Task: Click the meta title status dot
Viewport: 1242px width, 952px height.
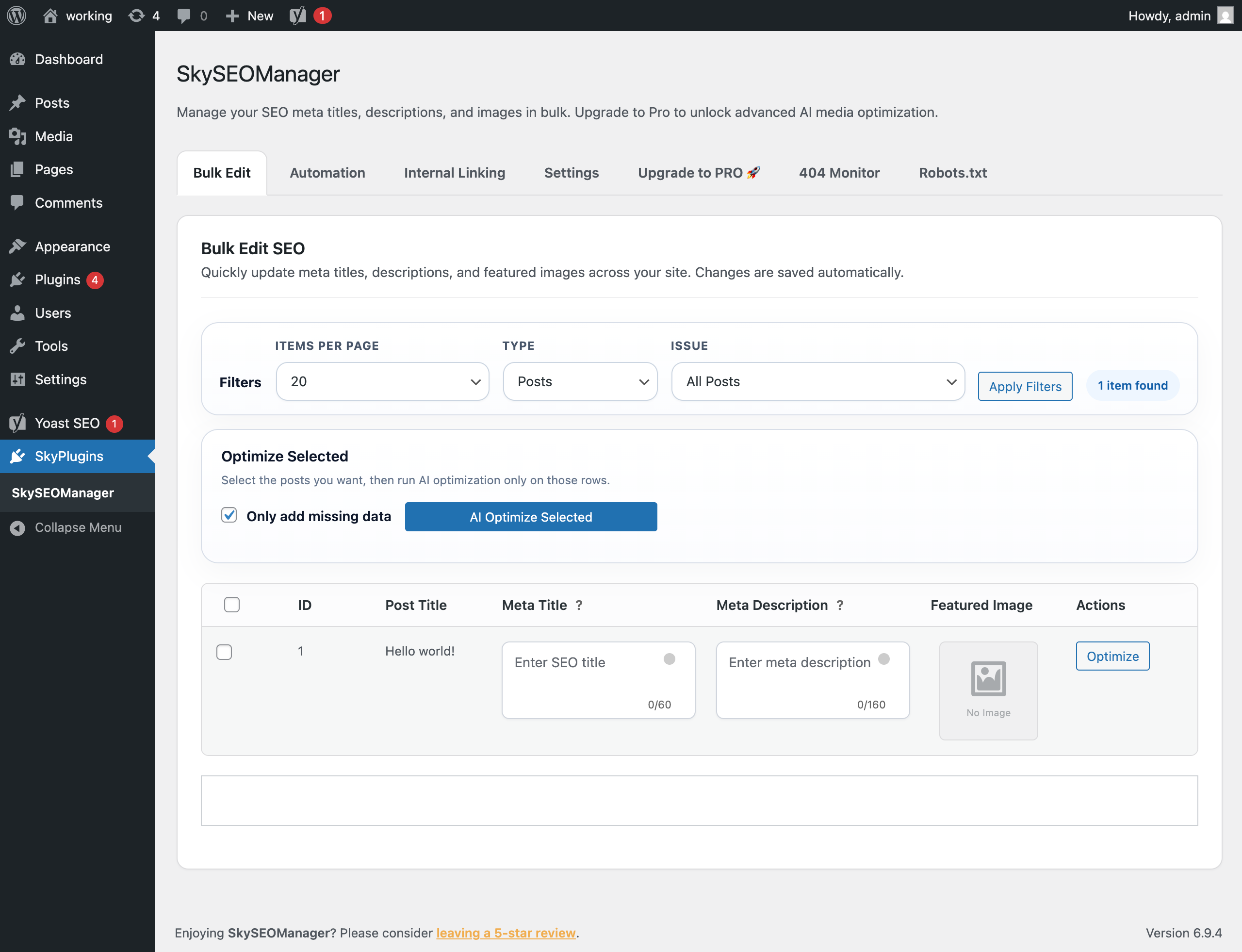Action: coord(669,658)
